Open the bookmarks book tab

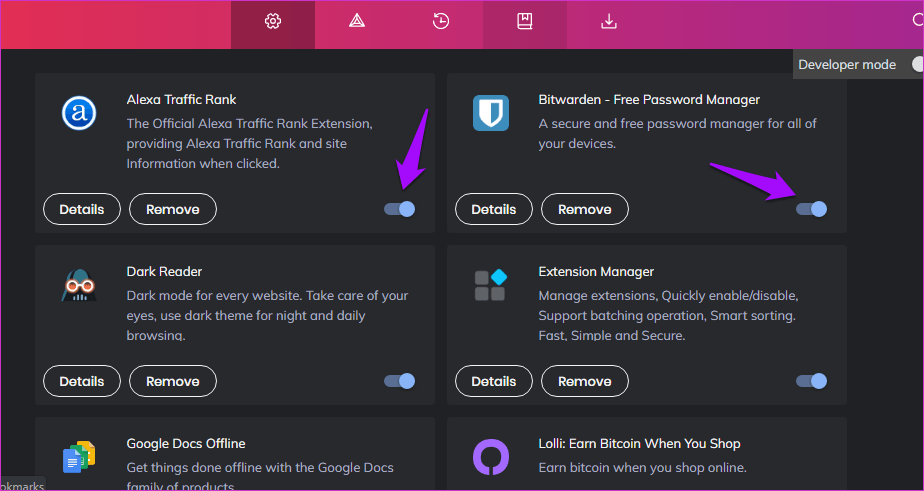[524, 22]
